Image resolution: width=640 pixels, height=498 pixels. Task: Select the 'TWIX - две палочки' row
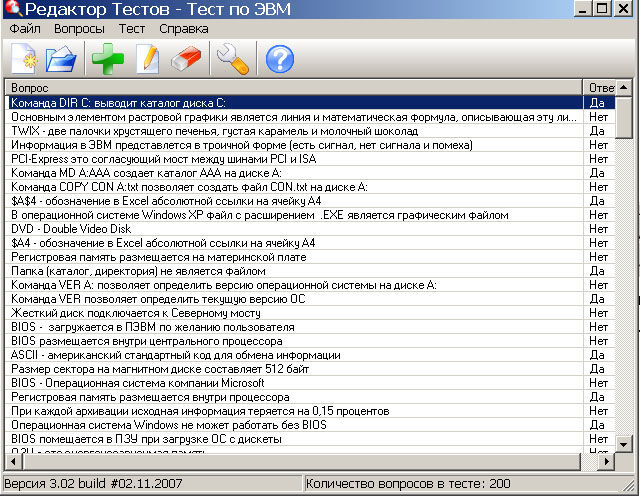click(x=310, y=131)
